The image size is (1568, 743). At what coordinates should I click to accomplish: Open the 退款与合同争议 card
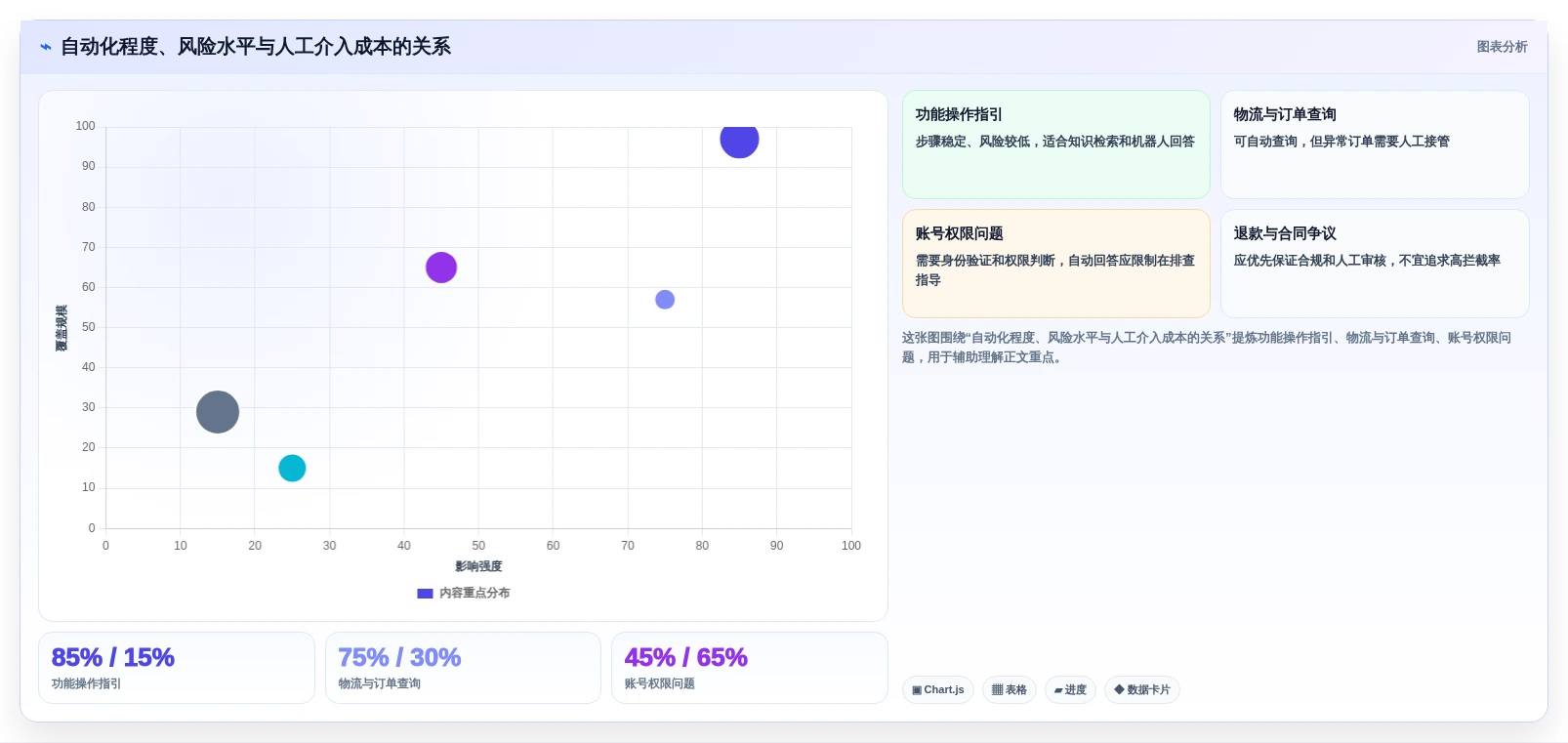(x=1375, y=264)
